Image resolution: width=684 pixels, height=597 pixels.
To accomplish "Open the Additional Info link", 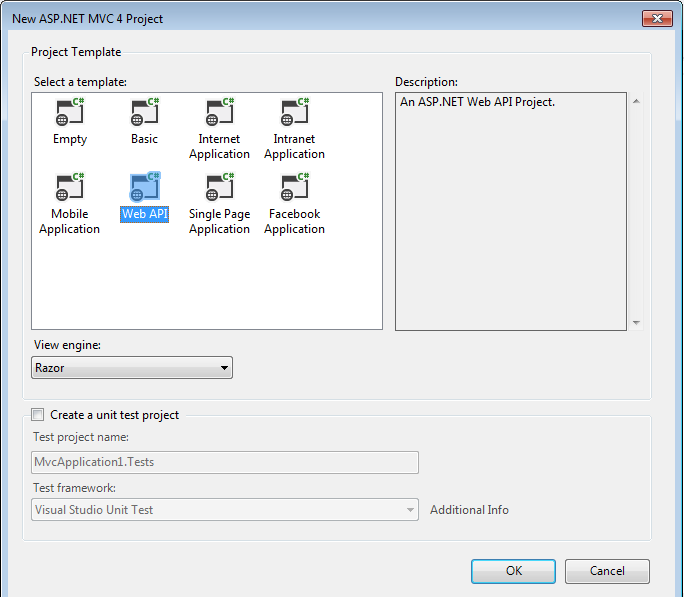I will coord(469,510).
